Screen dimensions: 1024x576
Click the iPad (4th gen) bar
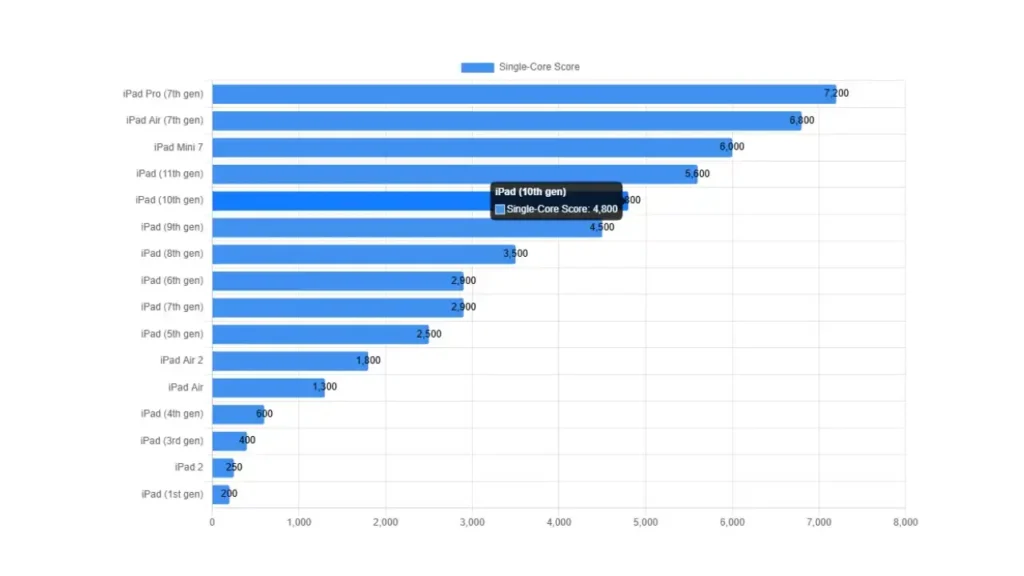238,414
